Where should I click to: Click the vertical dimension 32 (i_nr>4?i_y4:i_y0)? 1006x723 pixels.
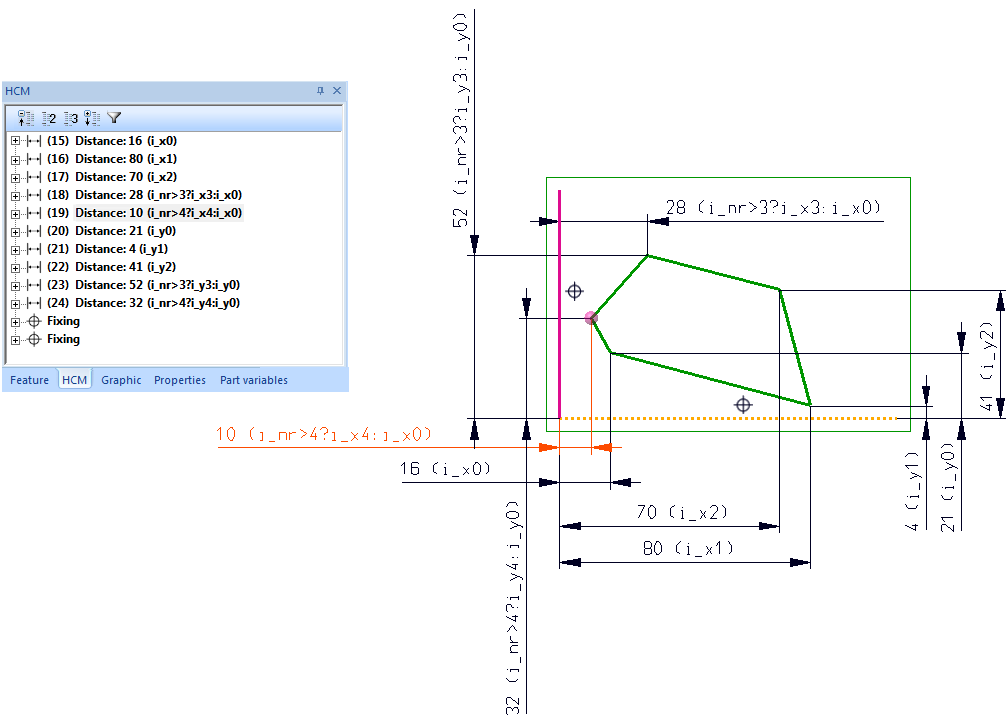tap(513, 608)
